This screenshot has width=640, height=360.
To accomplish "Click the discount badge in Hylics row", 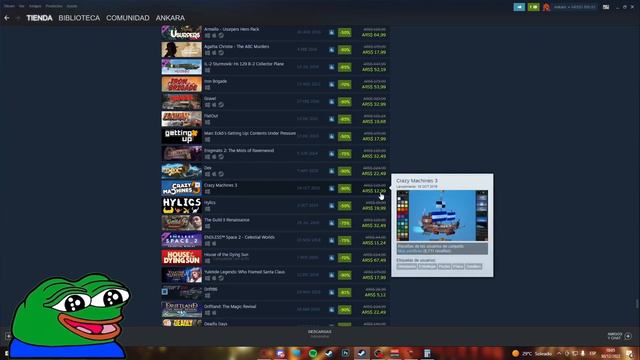I will (344, 206).
